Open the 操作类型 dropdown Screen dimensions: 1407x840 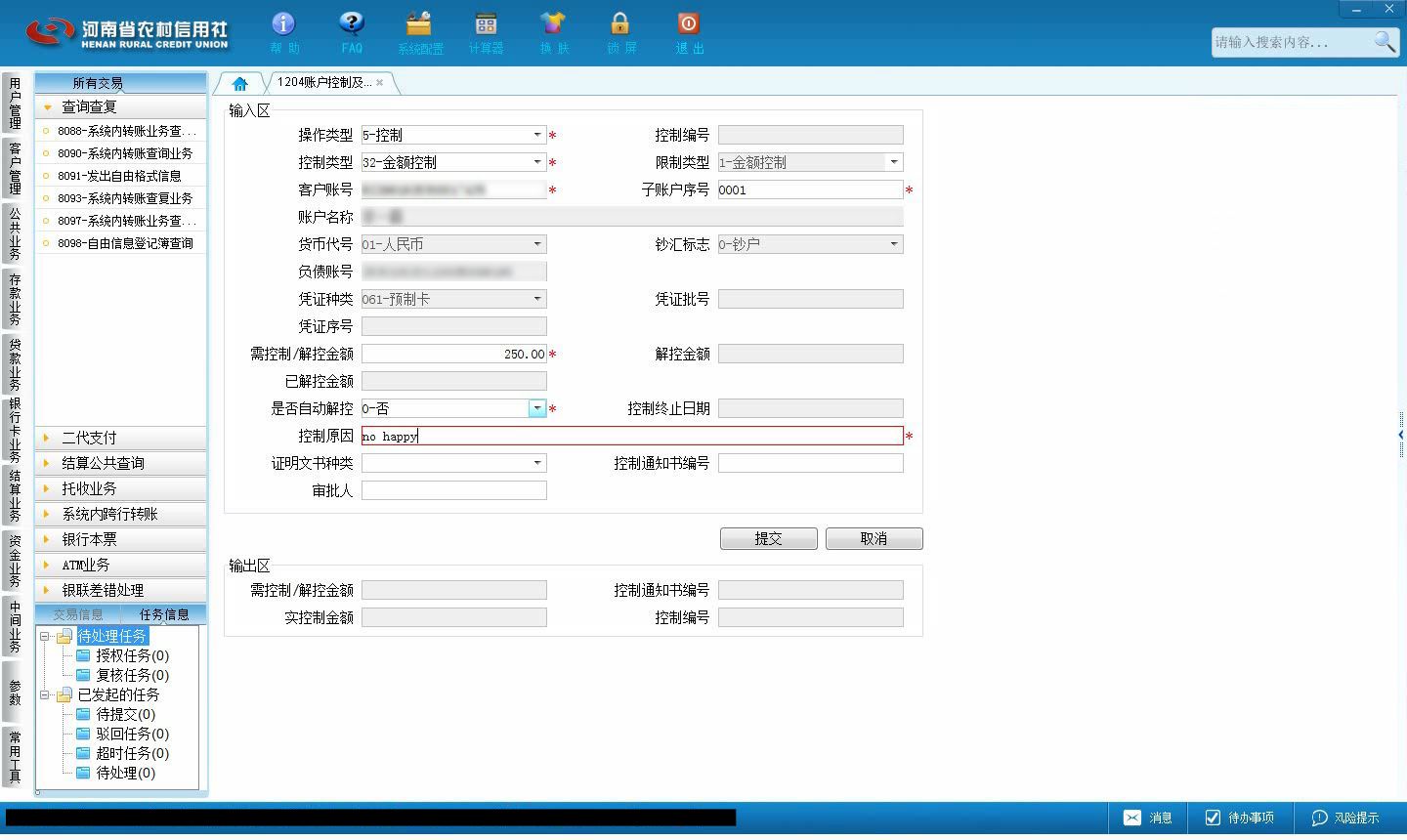click(x=536, y=135)
